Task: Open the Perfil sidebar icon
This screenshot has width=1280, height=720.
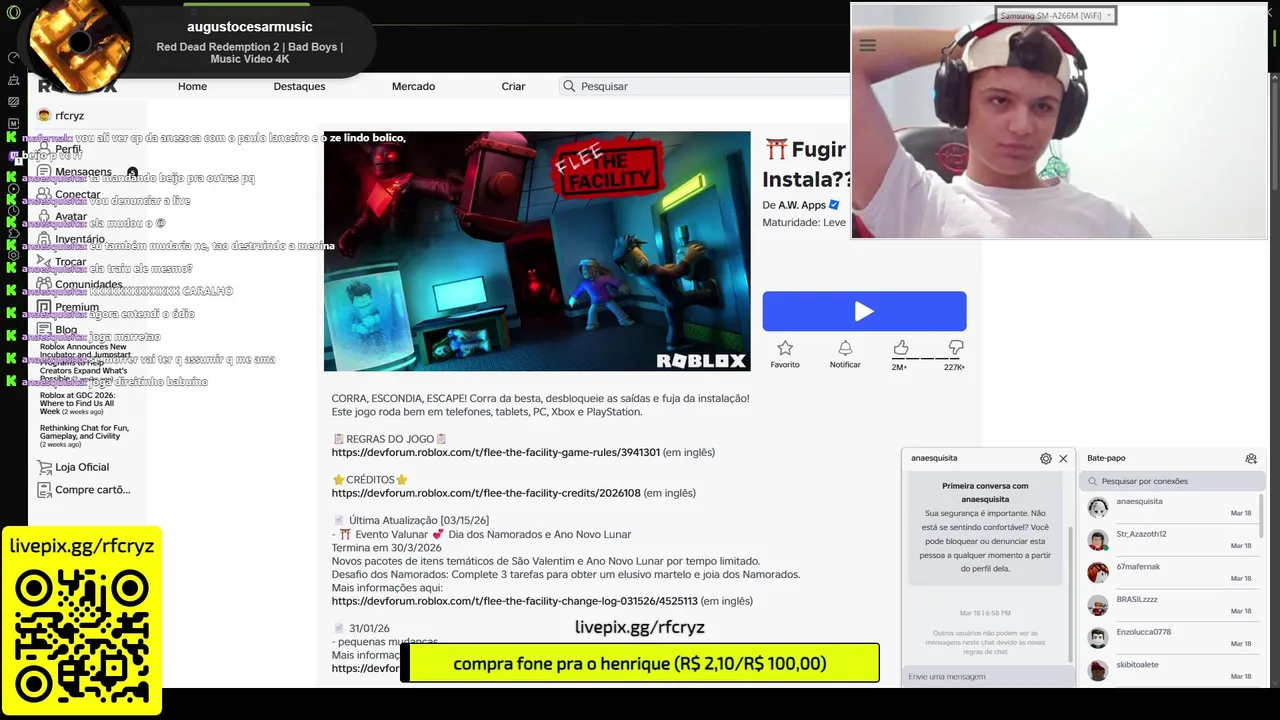Action: (44, 149)
